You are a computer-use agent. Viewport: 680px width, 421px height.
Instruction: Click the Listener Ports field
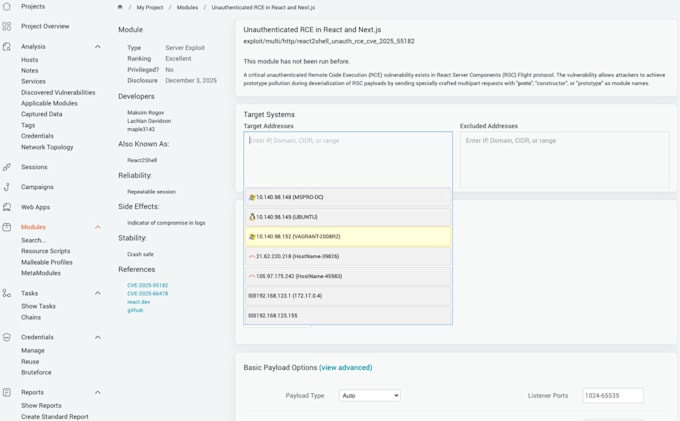click(613, 395)
